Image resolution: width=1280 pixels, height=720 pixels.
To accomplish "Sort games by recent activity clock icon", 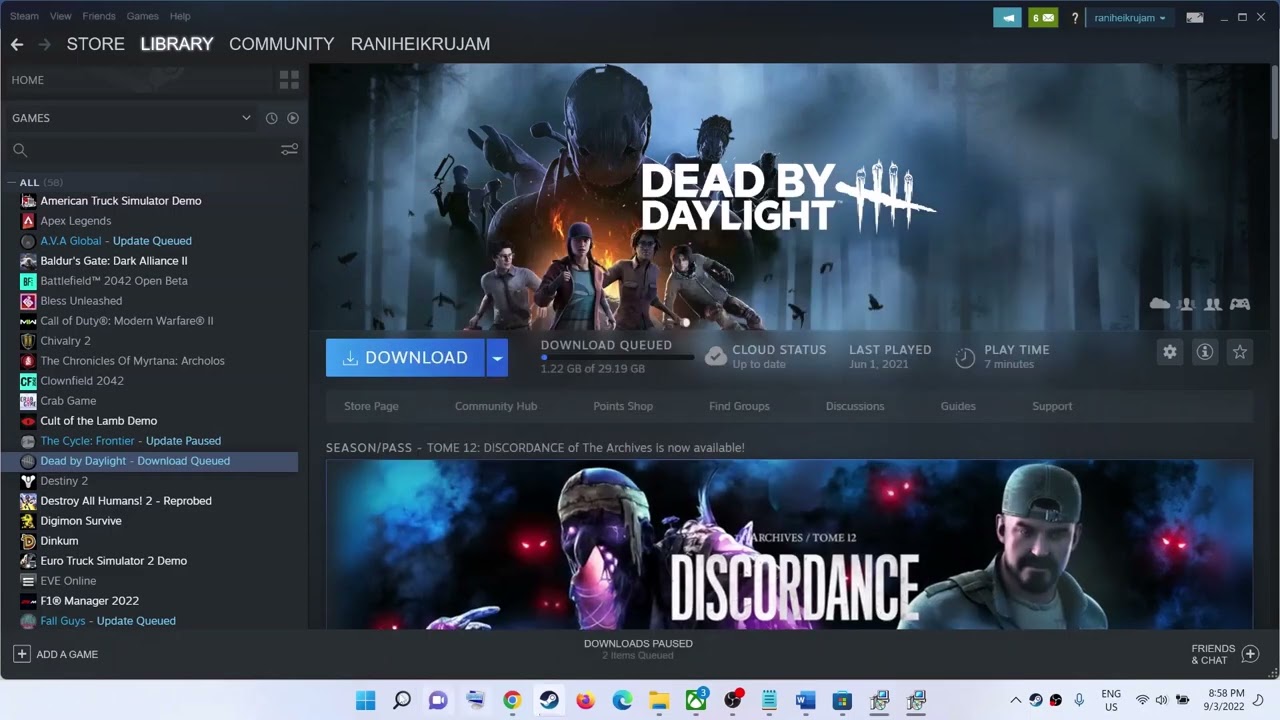I will pyautogui.click(x=271, y=118).
